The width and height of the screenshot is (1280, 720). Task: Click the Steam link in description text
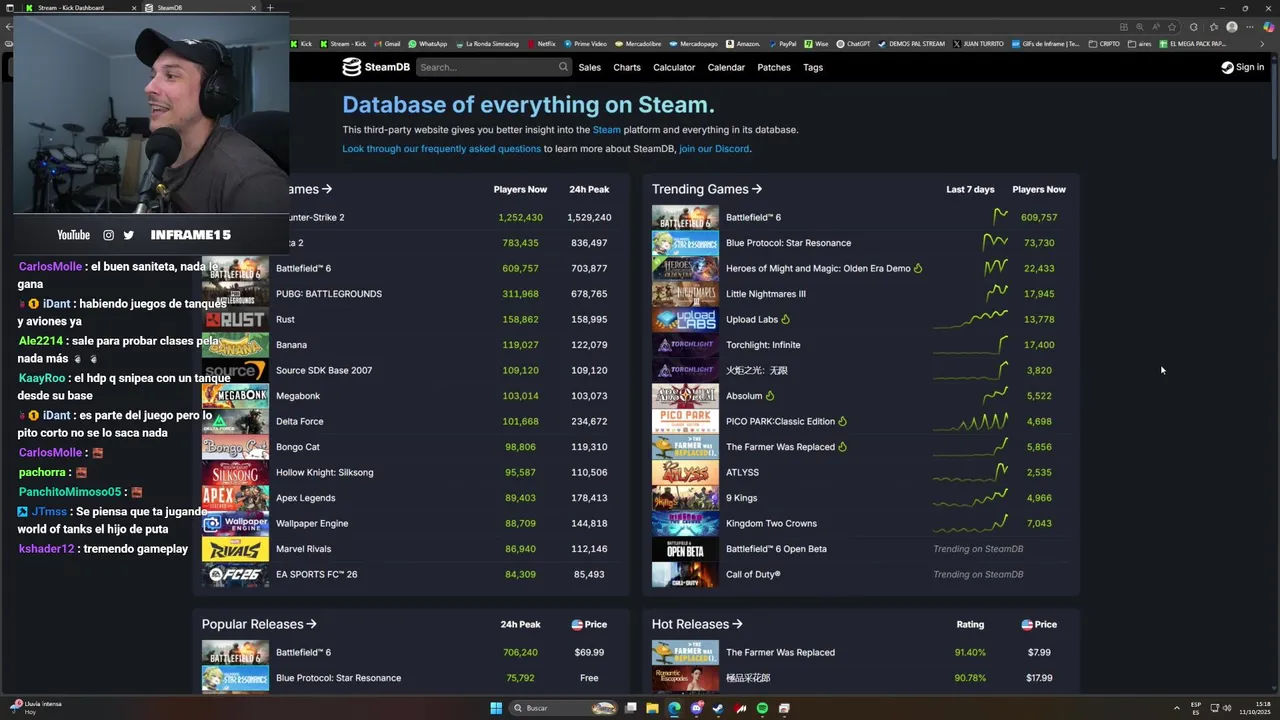607,130
